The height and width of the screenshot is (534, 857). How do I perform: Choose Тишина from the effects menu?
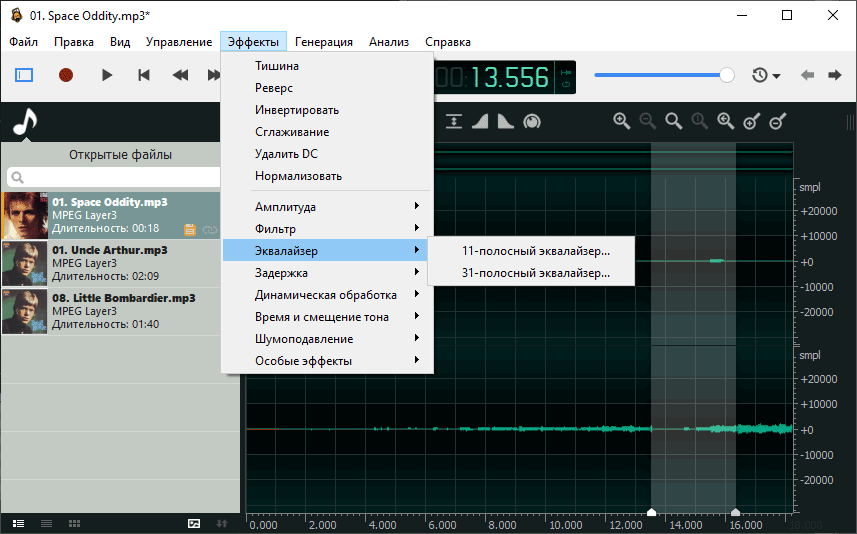(327, 66)
